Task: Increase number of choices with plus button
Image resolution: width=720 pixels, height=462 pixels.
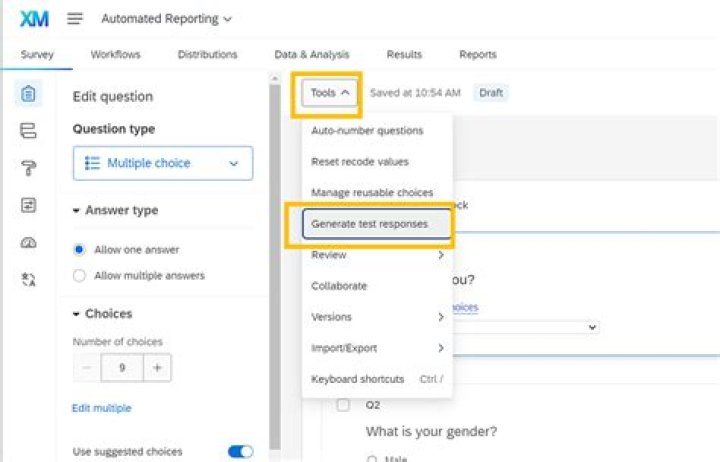Action: tap(157, 367)
